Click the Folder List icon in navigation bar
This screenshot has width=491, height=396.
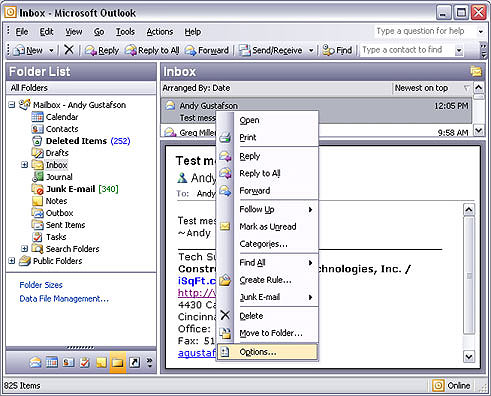[118, 362]
